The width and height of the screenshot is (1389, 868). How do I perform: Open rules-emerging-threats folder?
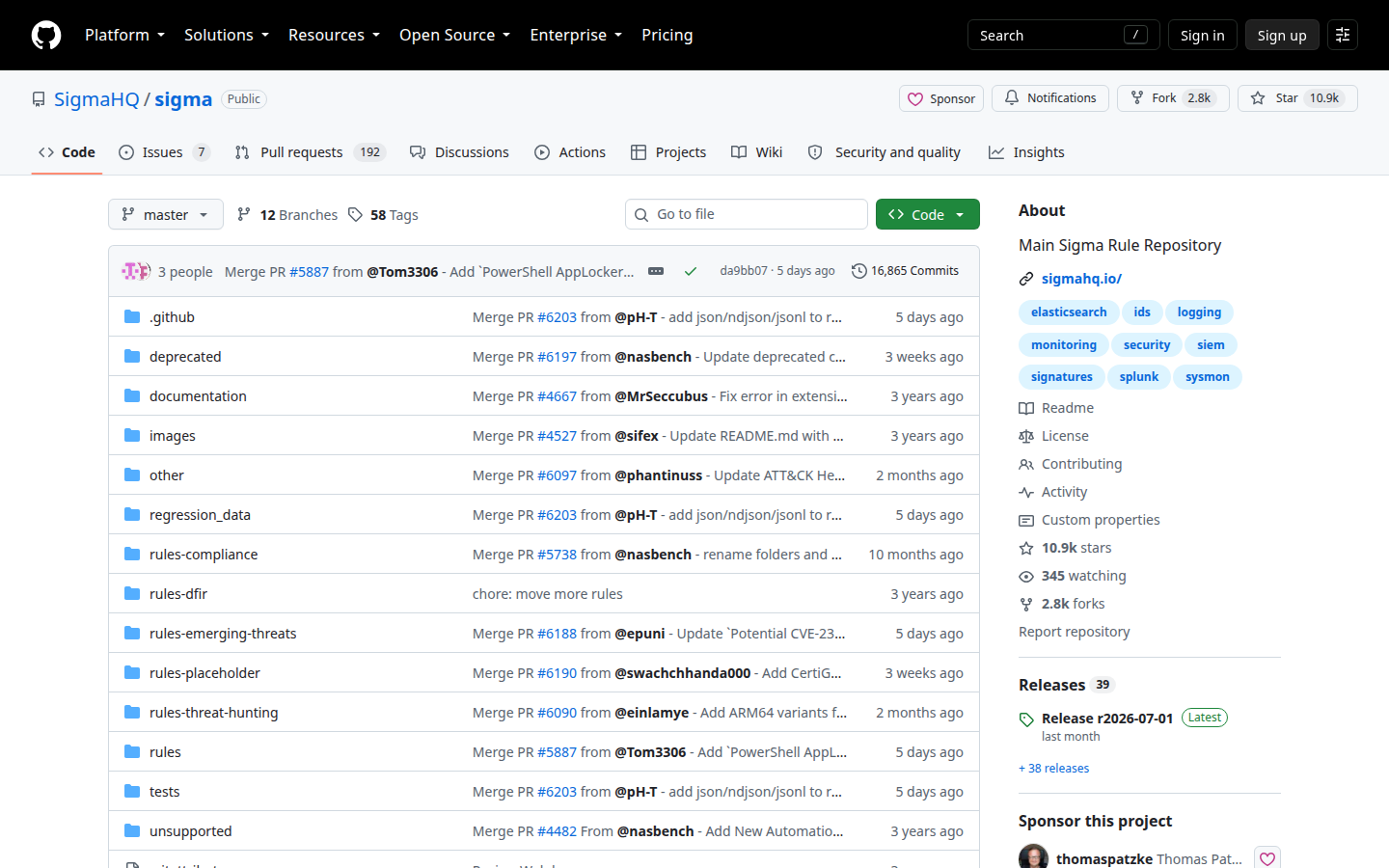click(x=223, y=634)
